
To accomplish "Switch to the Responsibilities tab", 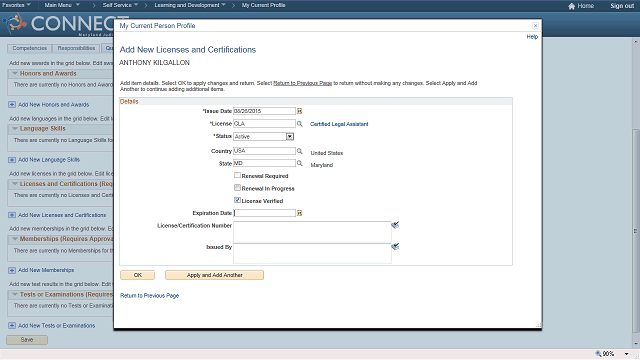I will (x=76, y=48).
